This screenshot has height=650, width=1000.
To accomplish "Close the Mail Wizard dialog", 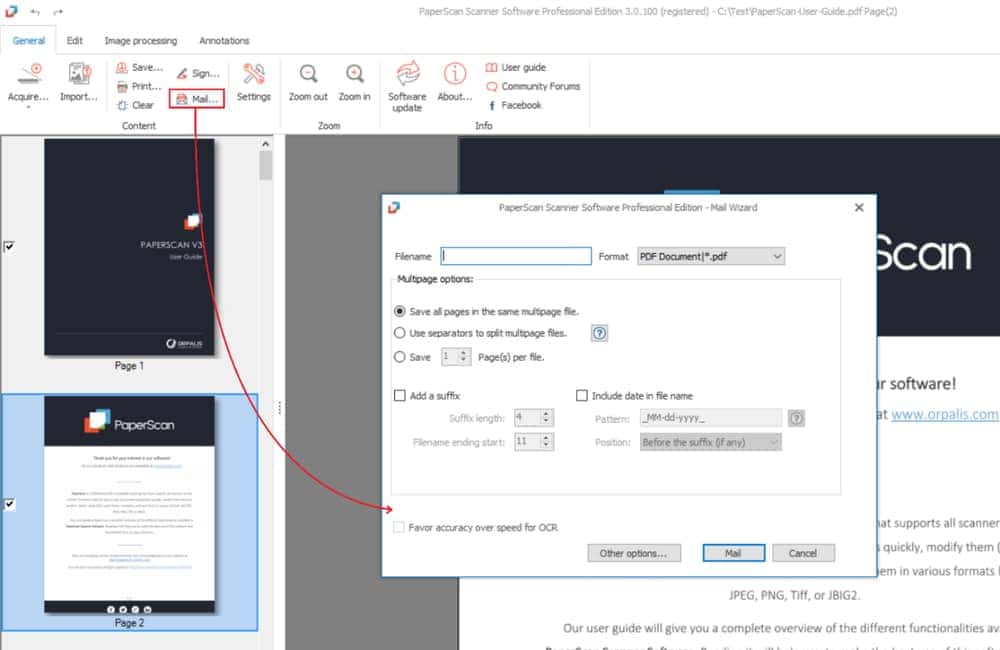I will click(859, 207).
